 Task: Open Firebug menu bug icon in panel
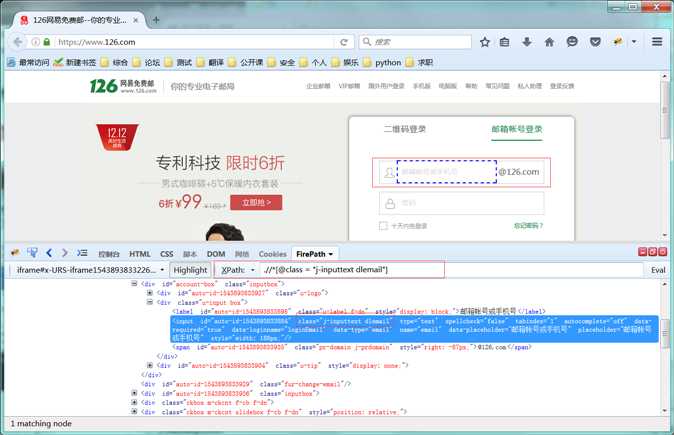pos(15,253)
